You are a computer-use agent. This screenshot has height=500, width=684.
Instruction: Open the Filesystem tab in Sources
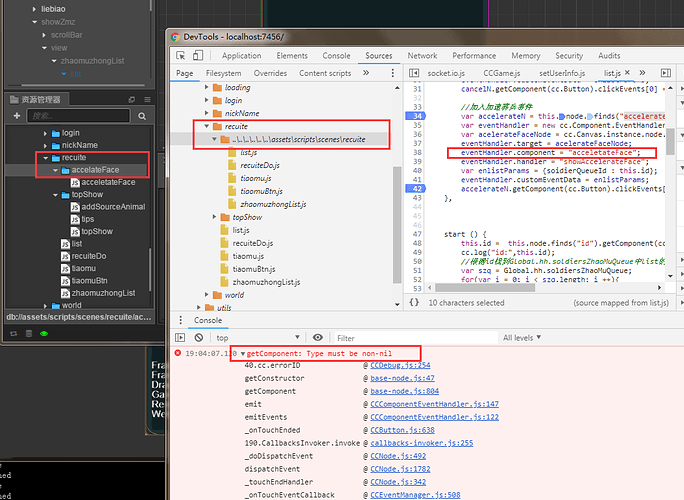point(223,73)
